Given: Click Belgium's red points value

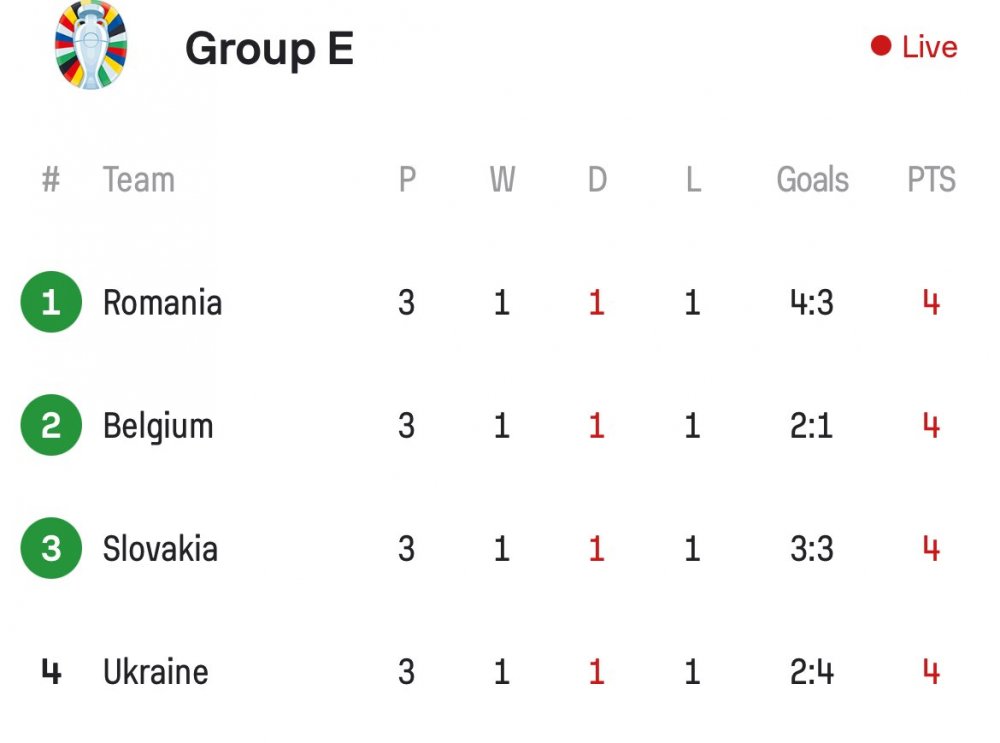Looking at the screenshot, I should coord(931,425).
